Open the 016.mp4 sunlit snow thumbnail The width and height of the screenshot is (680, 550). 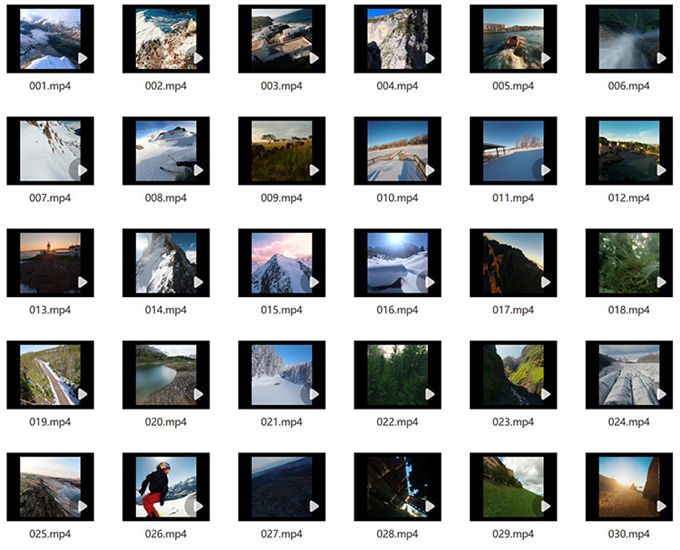click(x=398, y=263)
